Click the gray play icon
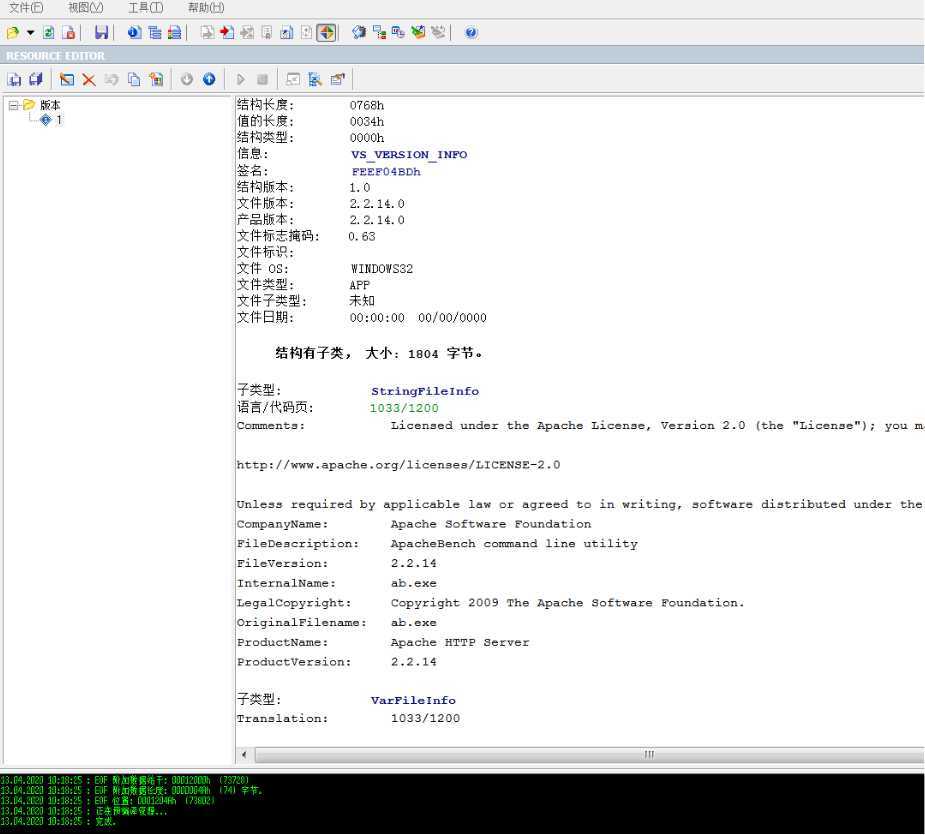This screenshot has height=835, width=925. [x=241, y=79]
